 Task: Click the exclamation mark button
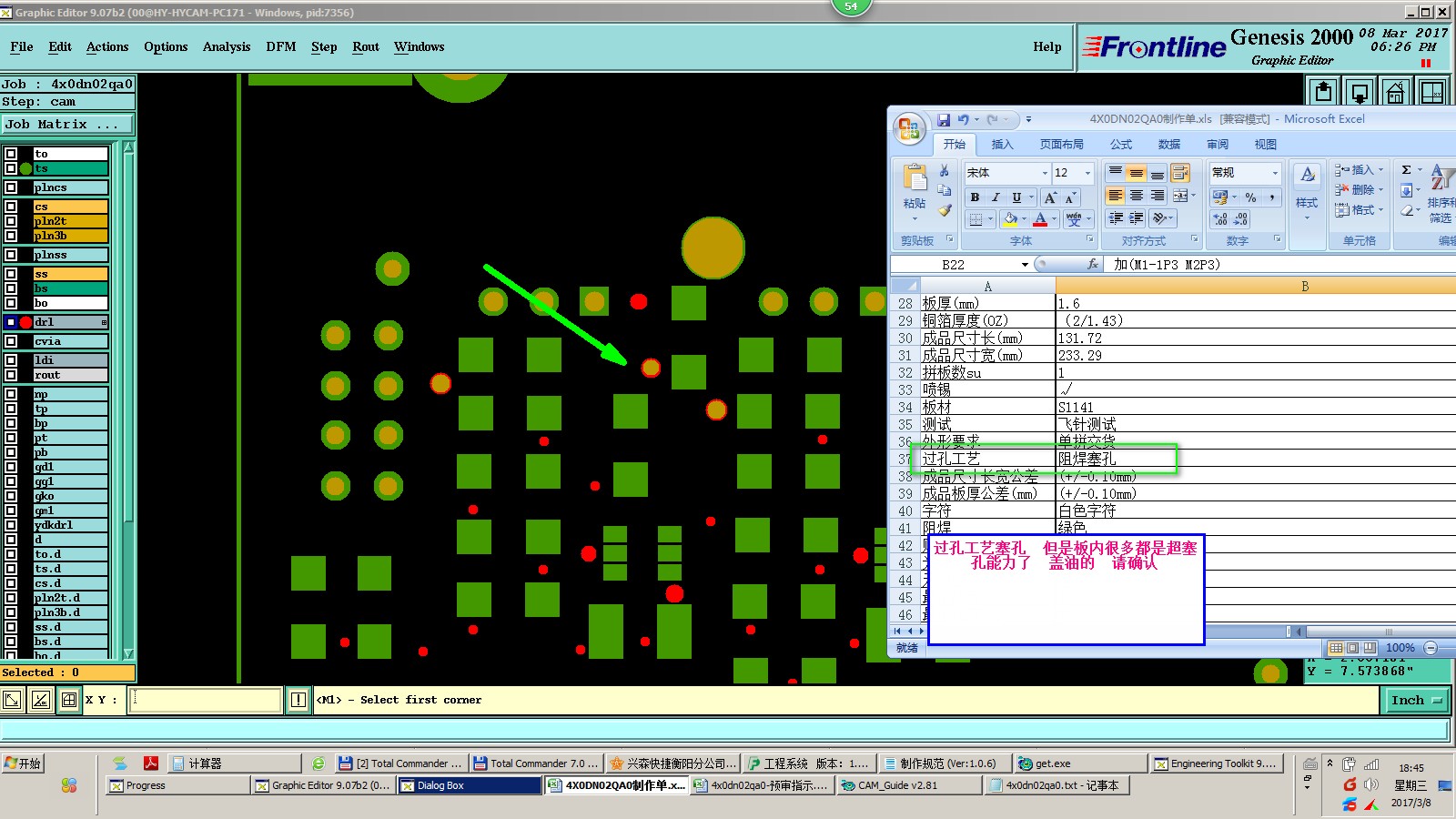point(298,700)
